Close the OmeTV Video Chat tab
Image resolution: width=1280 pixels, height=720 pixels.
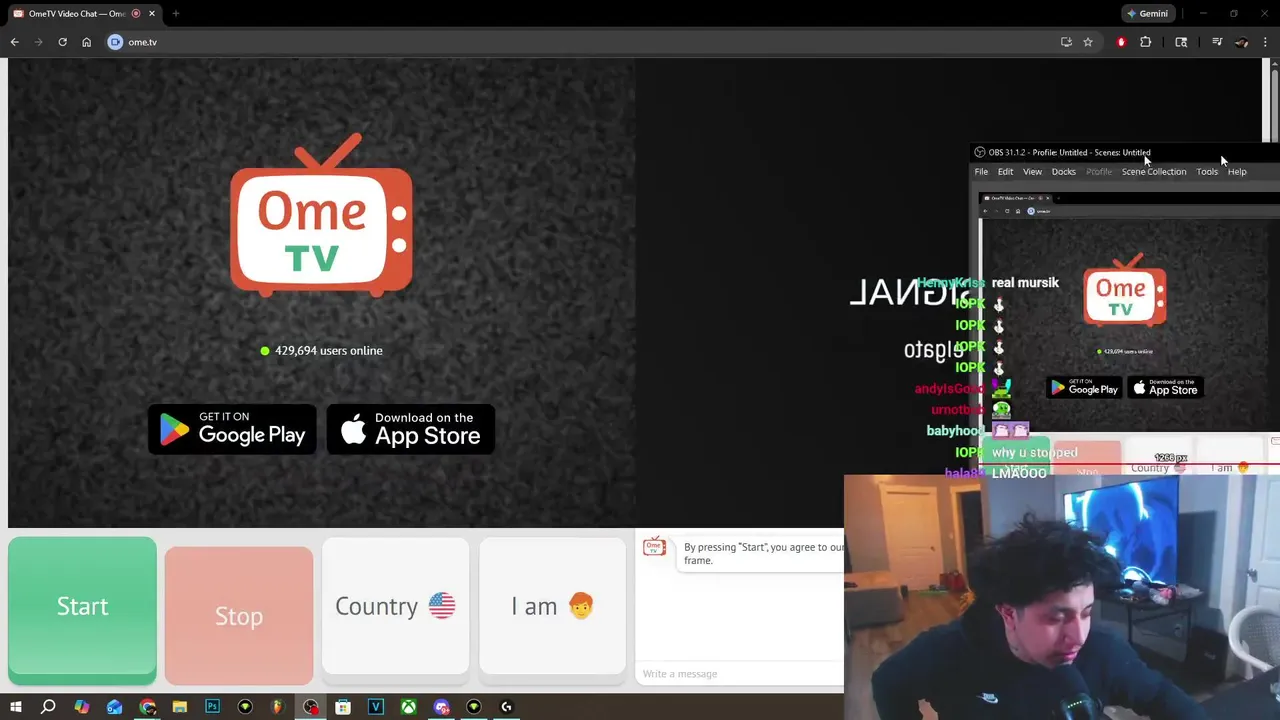coord(152,14)
